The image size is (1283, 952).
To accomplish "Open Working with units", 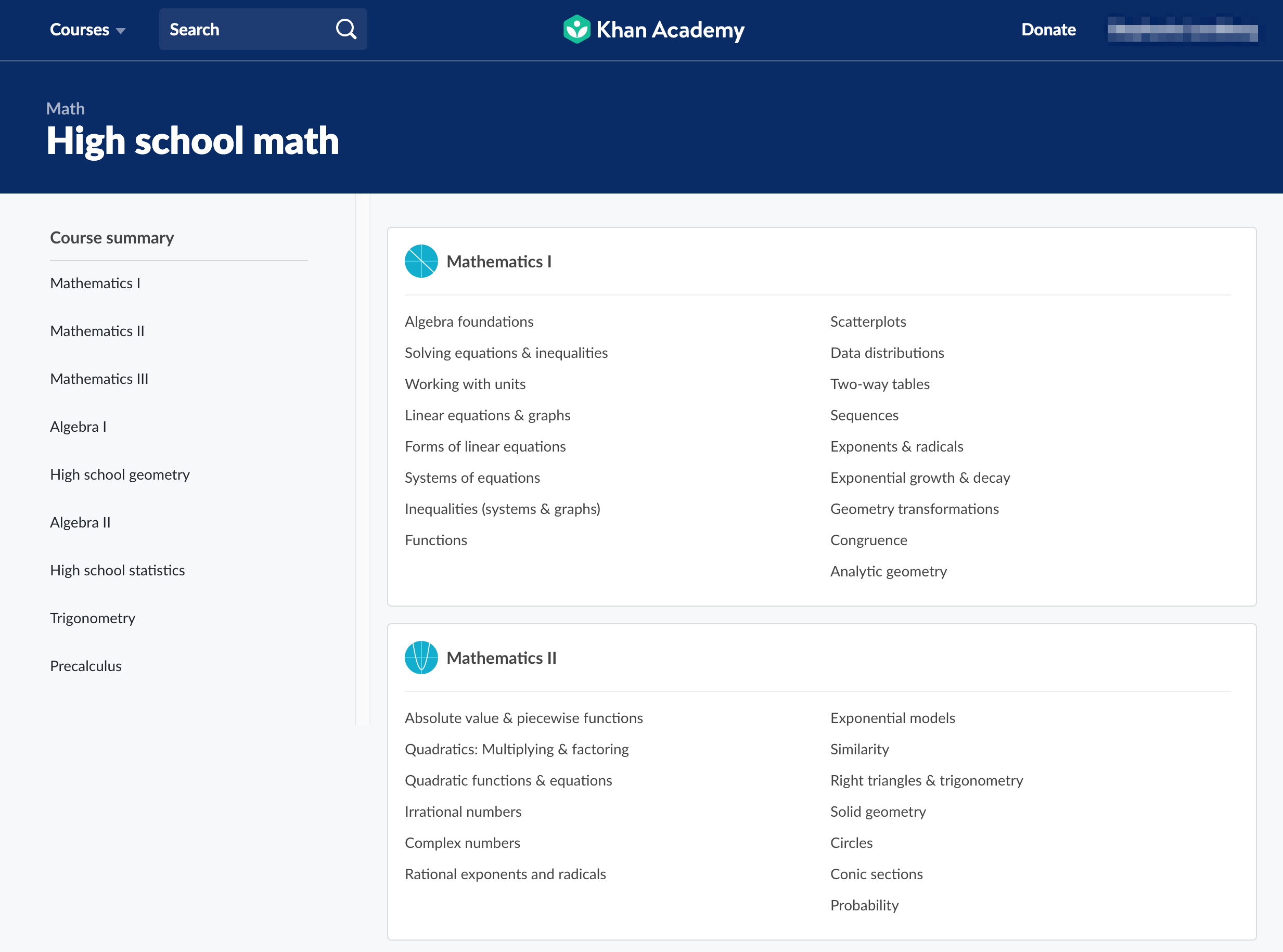I will coord(465,384).
